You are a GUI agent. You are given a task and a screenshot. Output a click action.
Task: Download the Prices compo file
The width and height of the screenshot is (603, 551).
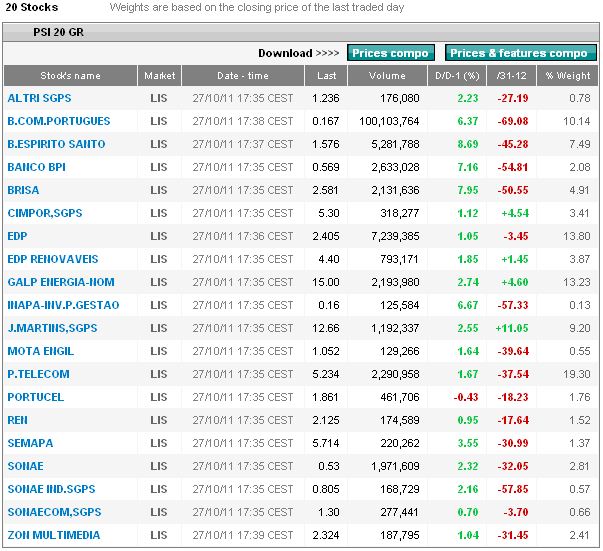390,53
